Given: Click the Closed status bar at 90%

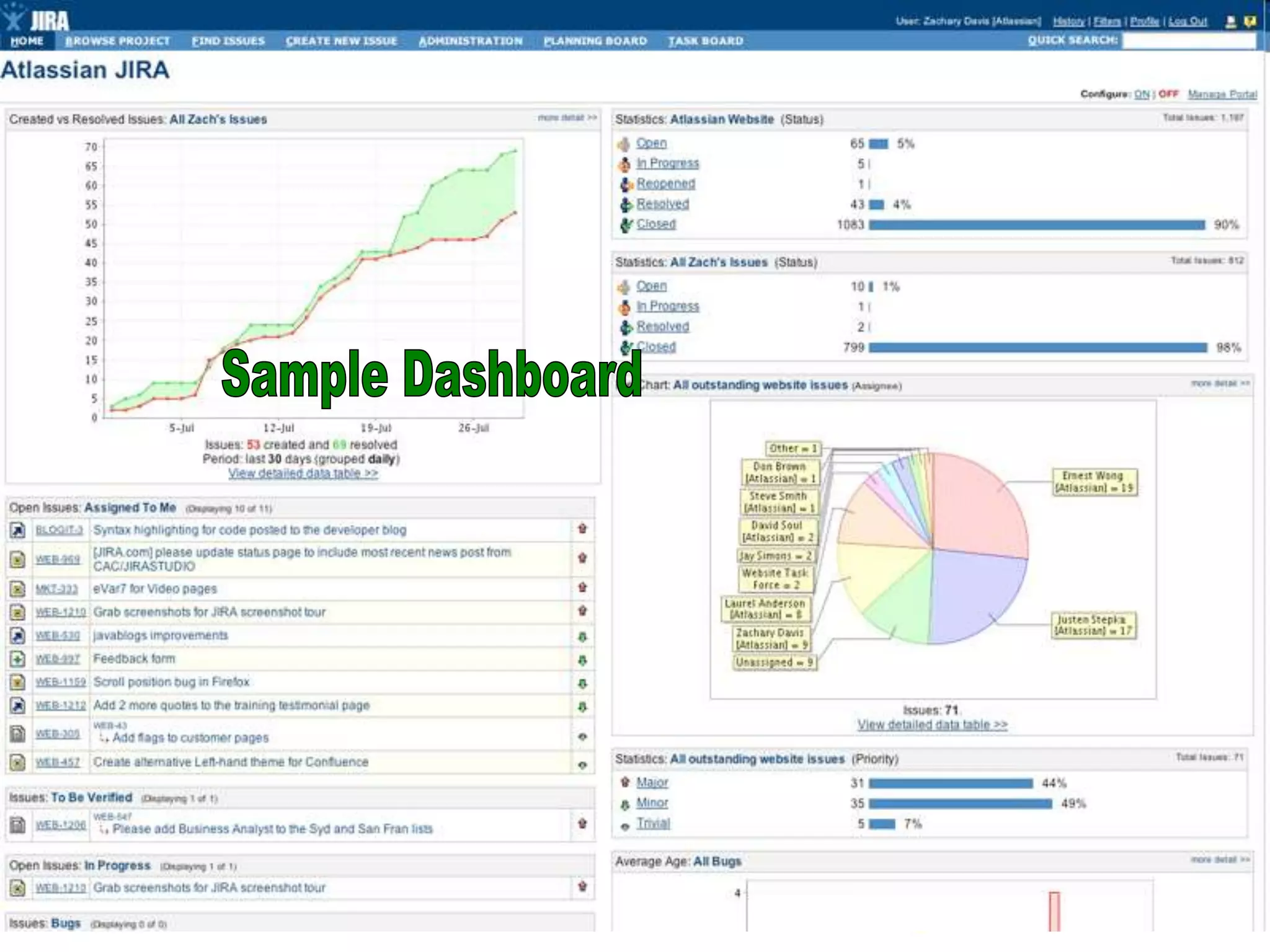Looking at the screenshot, I should 1036,225.
